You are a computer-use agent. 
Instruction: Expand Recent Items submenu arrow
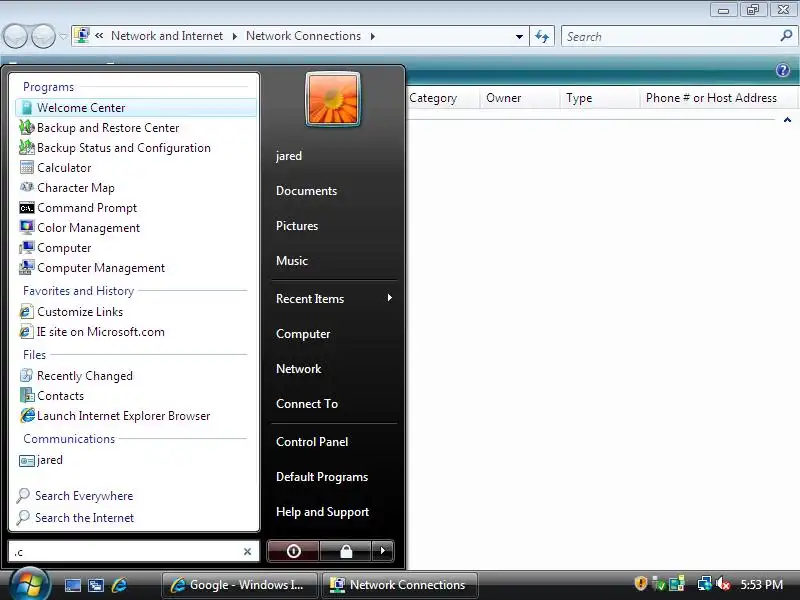click(389, 298)
